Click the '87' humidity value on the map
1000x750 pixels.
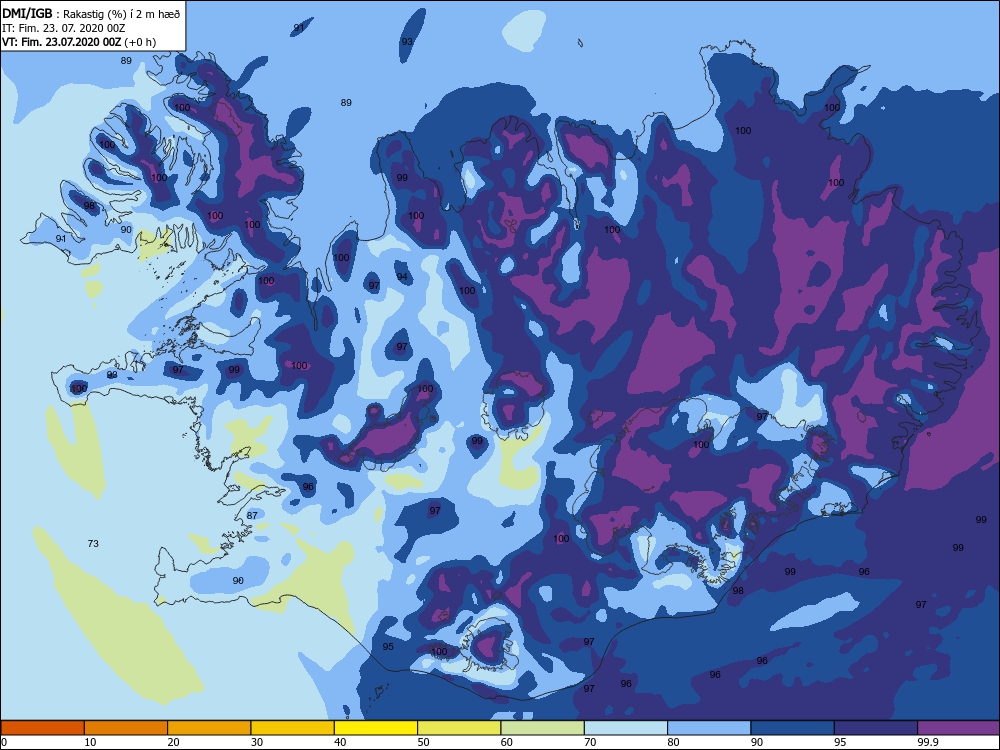[x=253, y=515]
